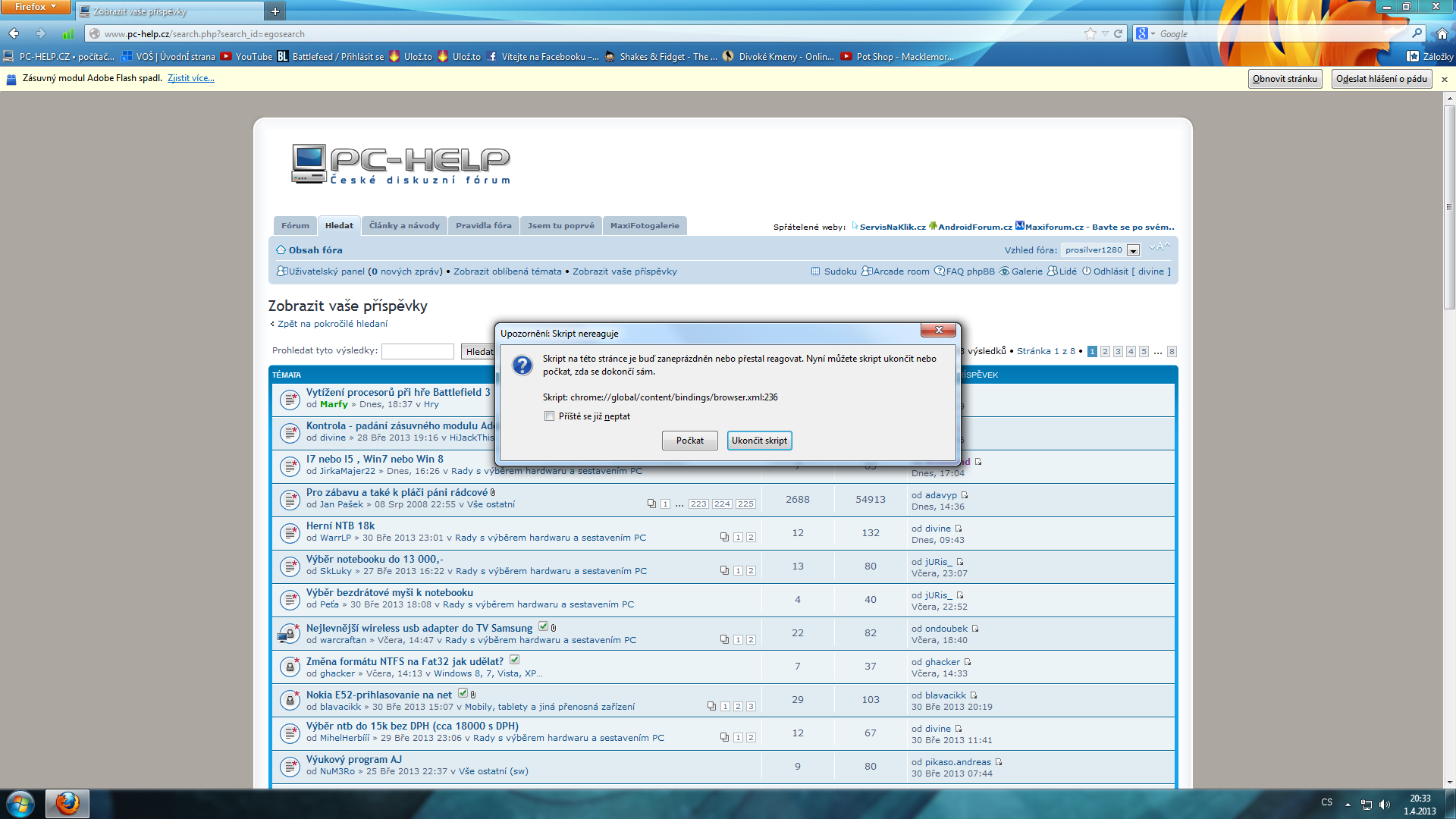Click the Windows Start orb
Image resolution: width=1456 pixels, height=819 pixels.
(20, 803)
